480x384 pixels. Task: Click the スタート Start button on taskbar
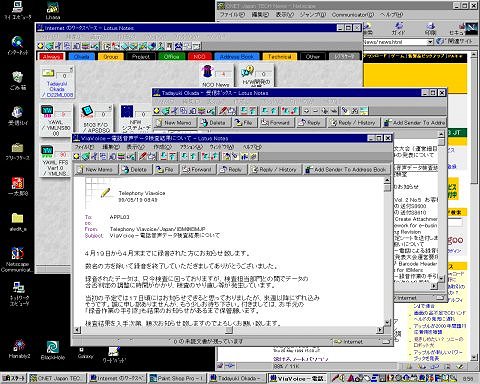pos(13,378)
